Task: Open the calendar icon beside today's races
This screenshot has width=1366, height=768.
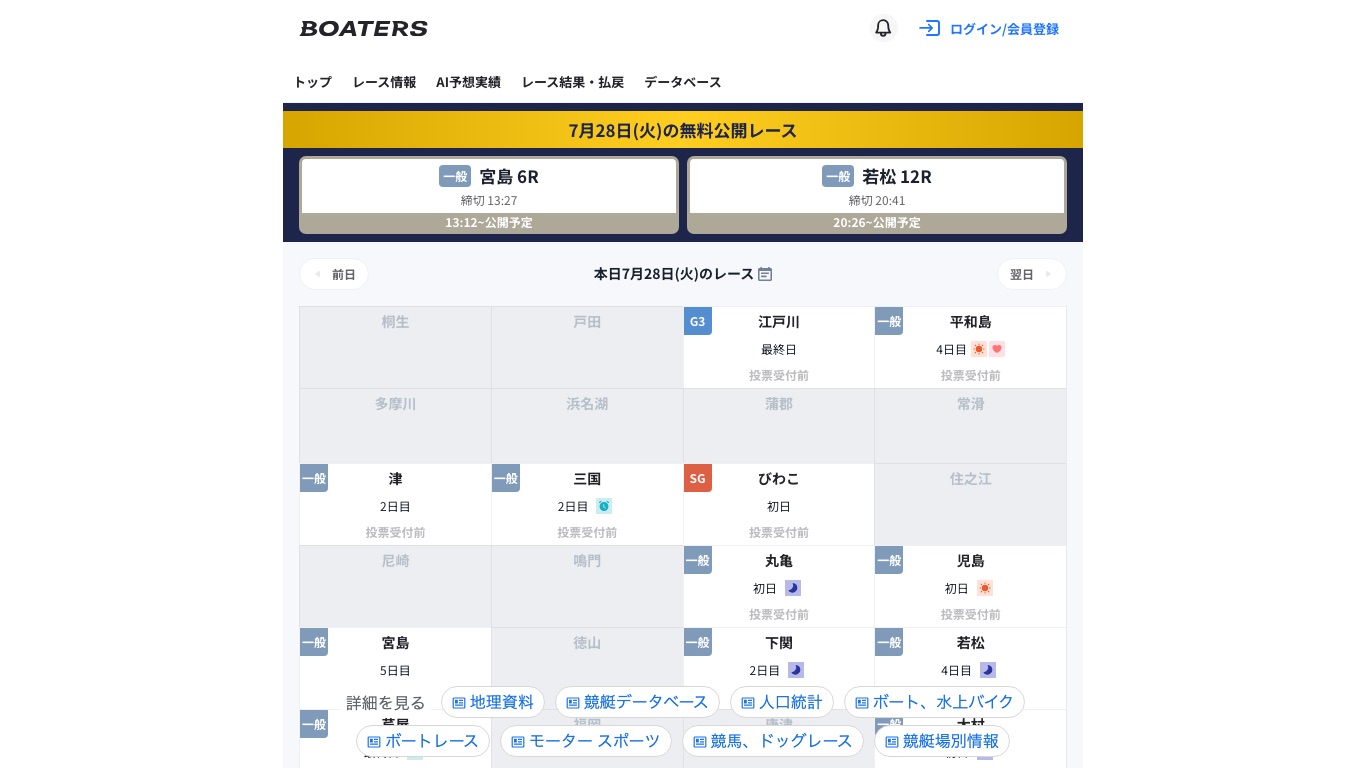Action: 765,274
